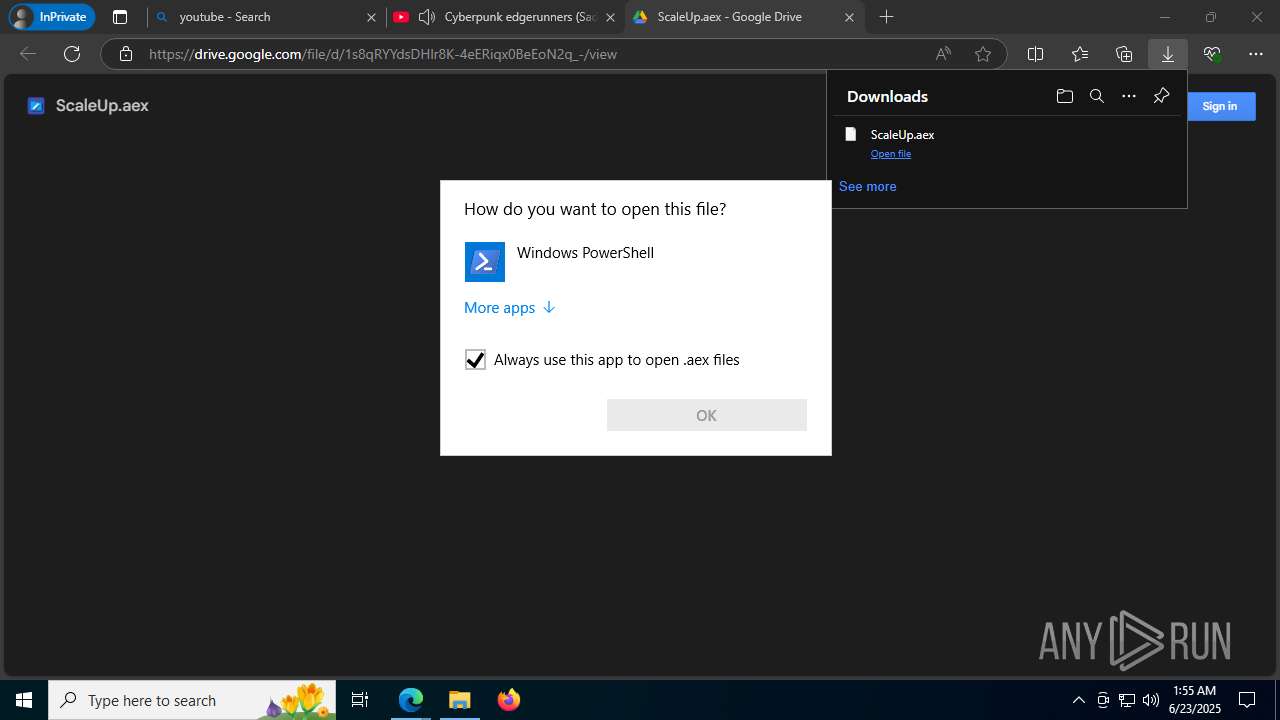Mute the Cyberpunk edgerunners tab audio
The height and width of the screenshot is (720, 1280).
[427, 17]
